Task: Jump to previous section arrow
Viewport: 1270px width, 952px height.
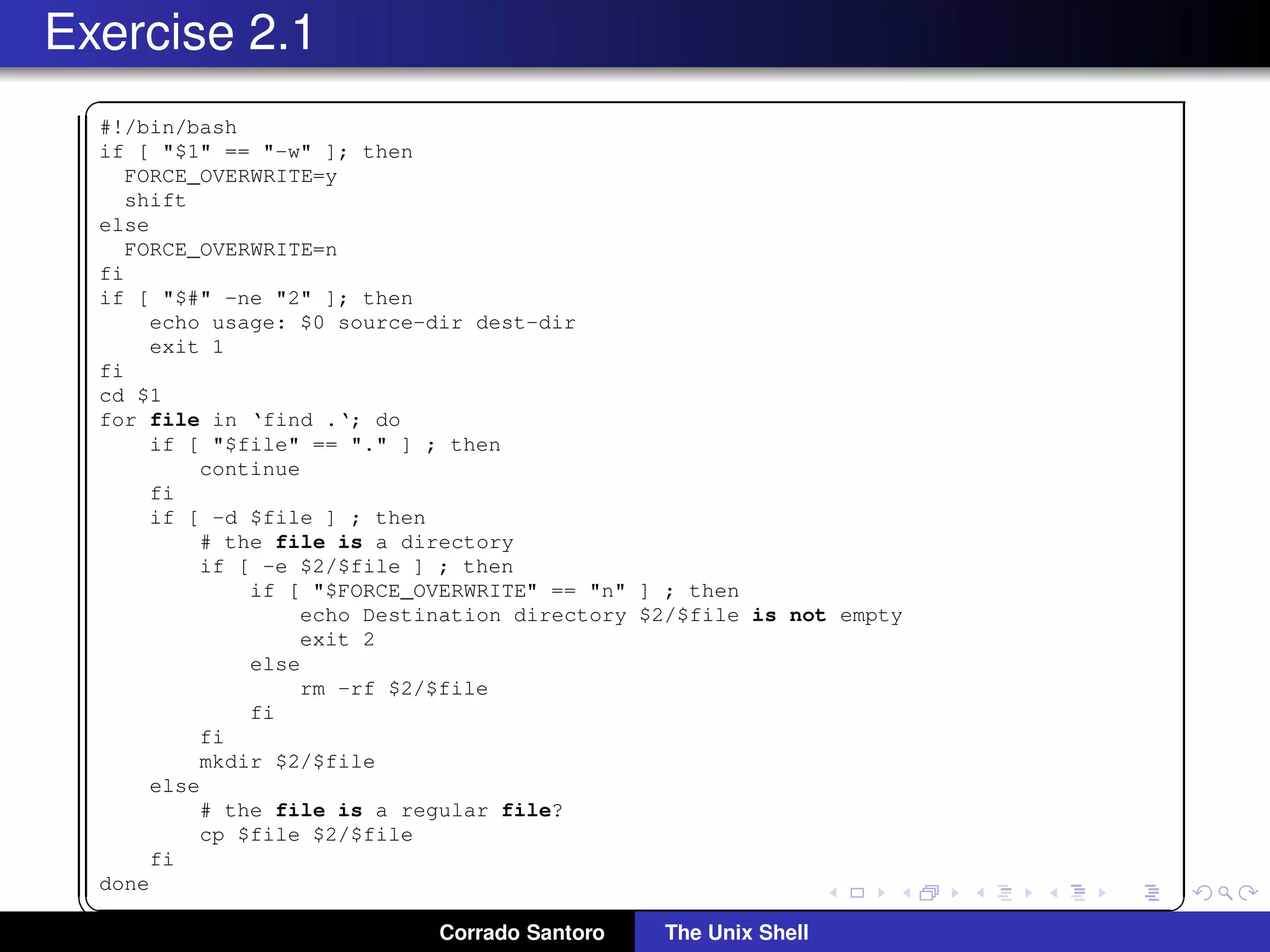Action: pos(1054,892)
